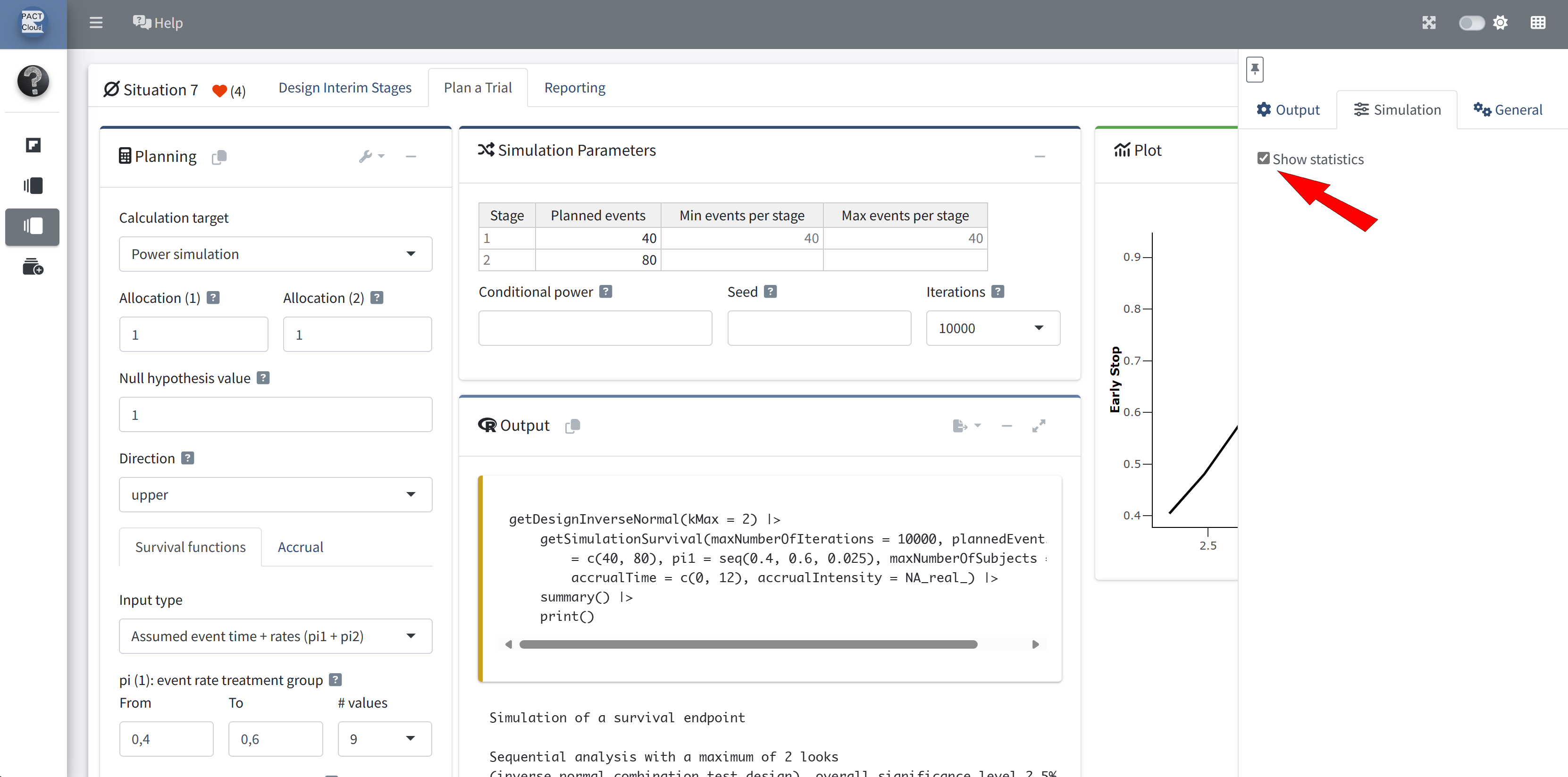This screenshot has height=777, width=1568.
Task: Copy the Output panel content icon
Action: [x=572, y=426]
